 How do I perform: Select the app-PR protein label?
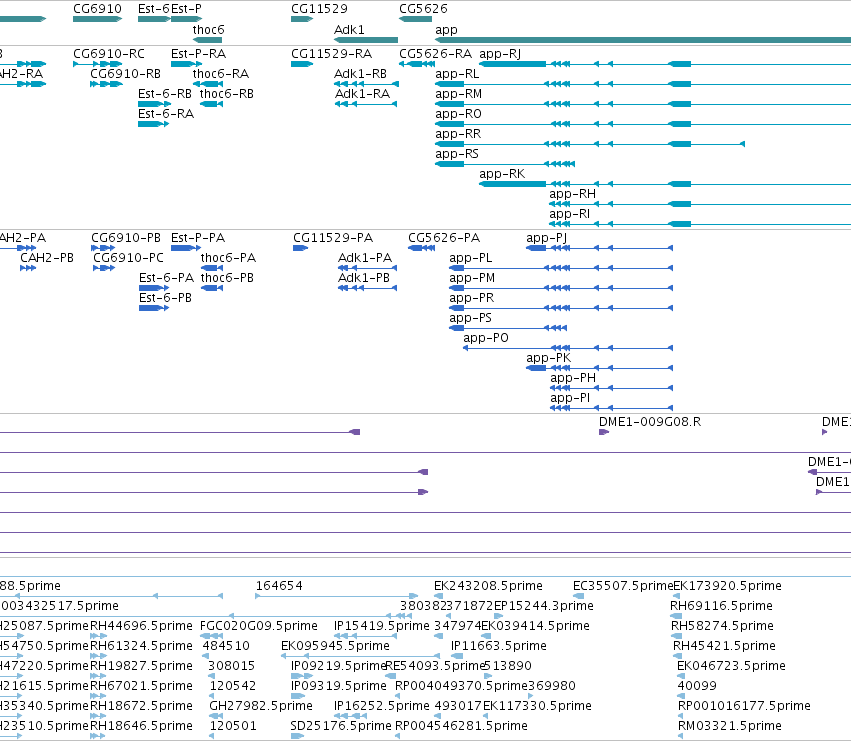472,298
